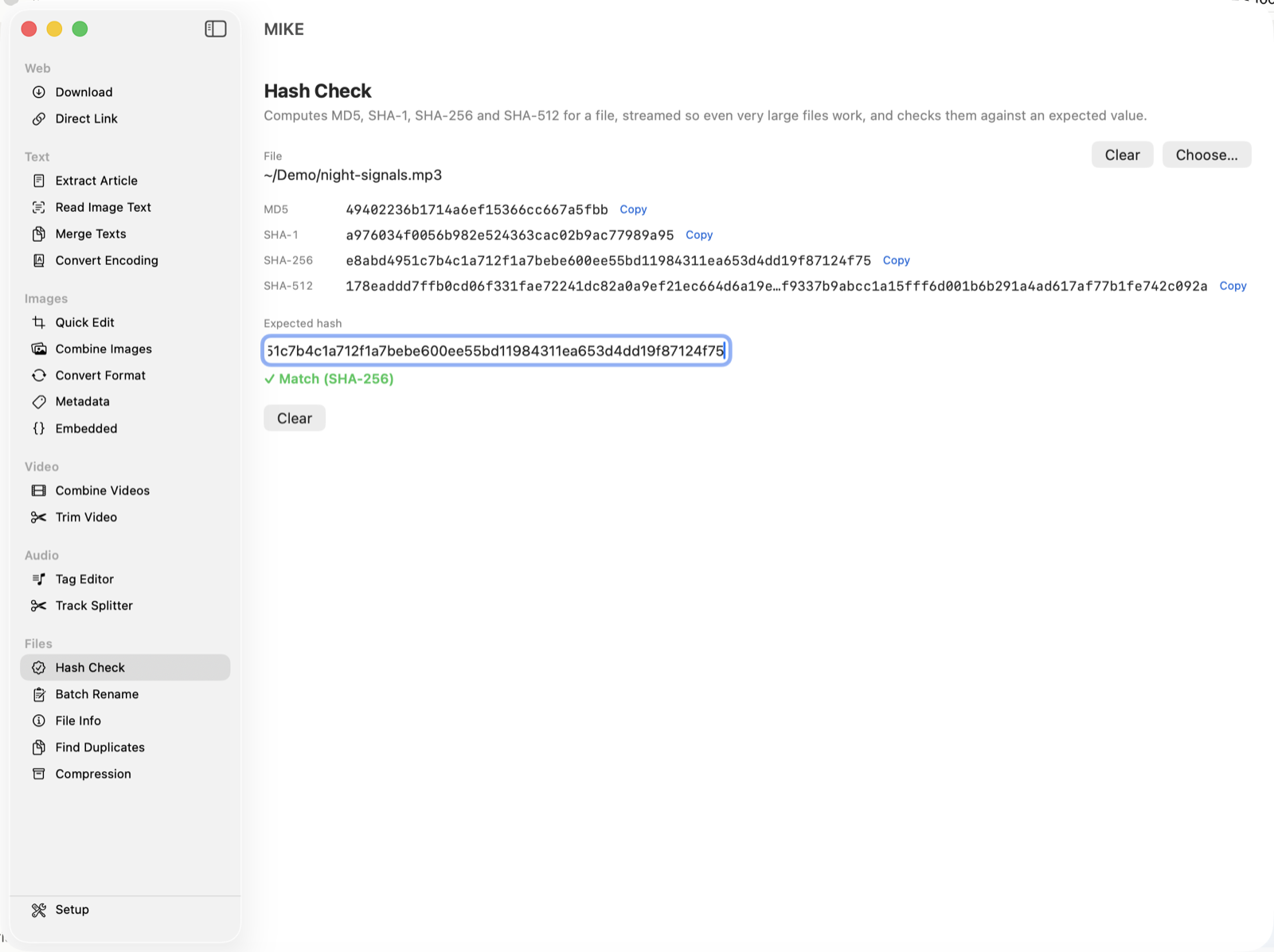Open Compression label in sidebar
The width and height of the screenshot is (1274, 952).
pos(93,774)
